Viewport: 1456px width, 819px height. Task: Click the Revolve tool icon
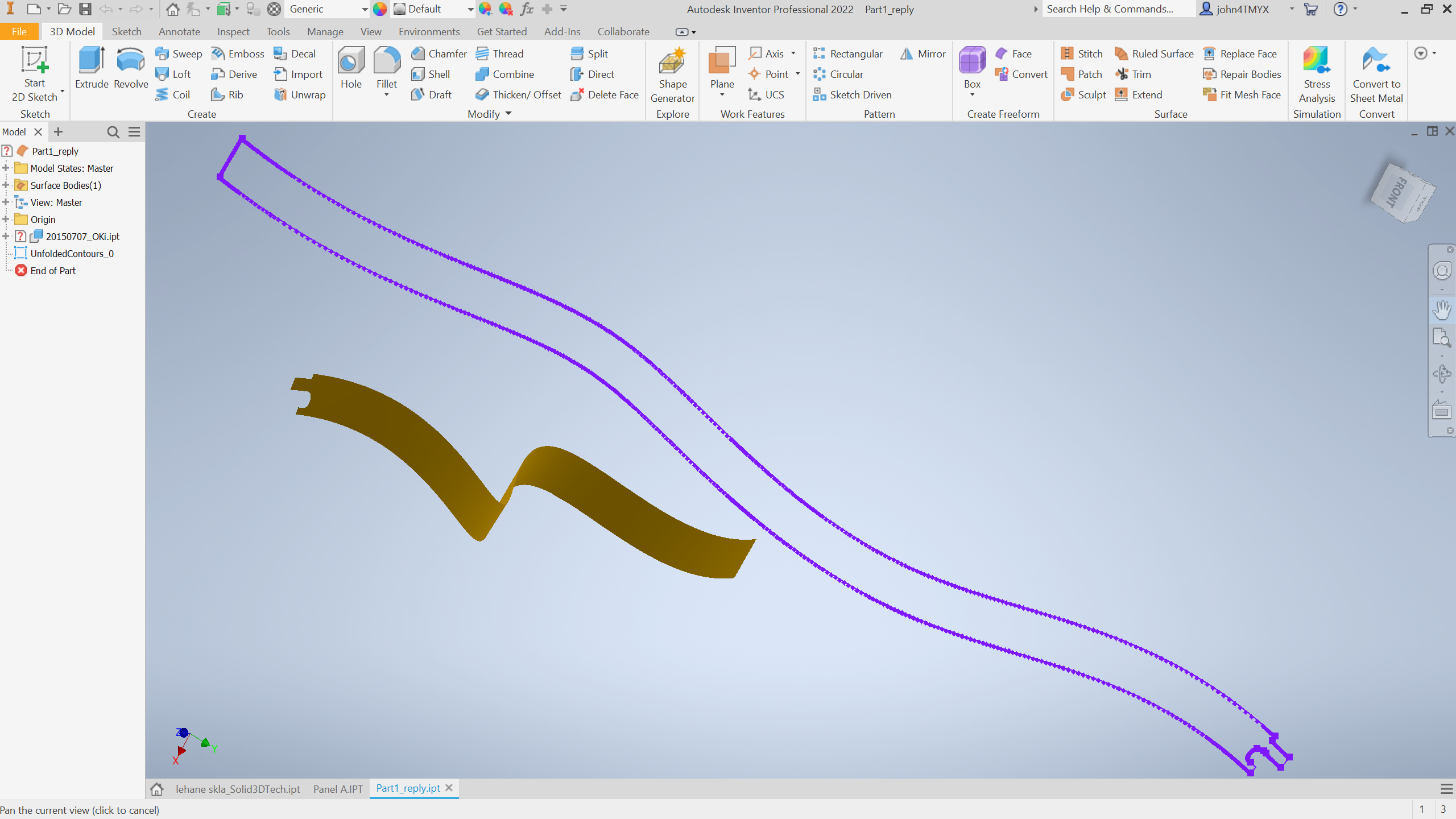(x=130, y=61)
